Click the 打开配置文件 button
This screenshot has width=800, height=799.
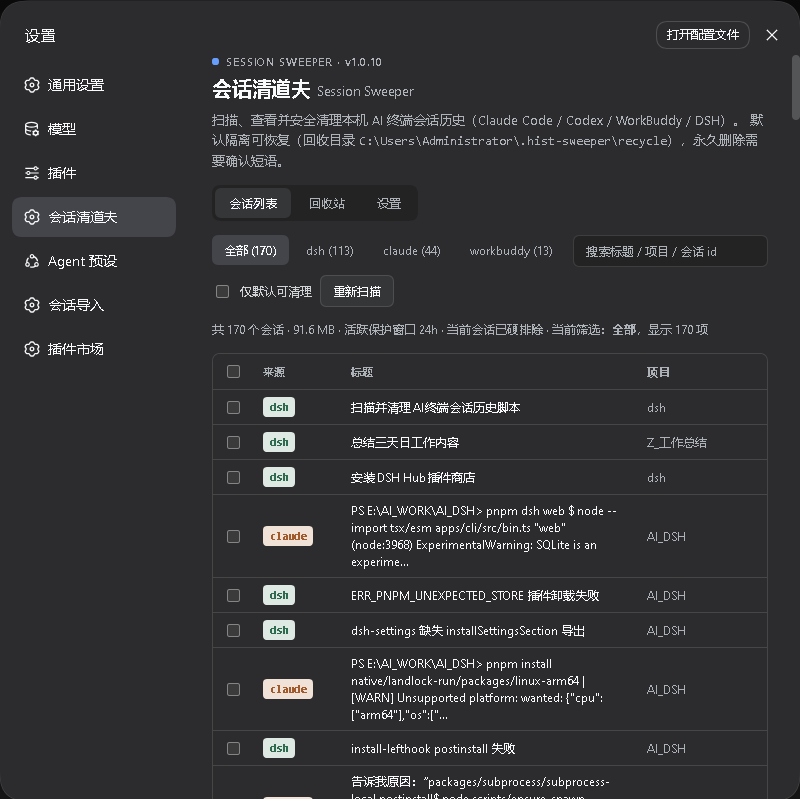pos(703,35)
